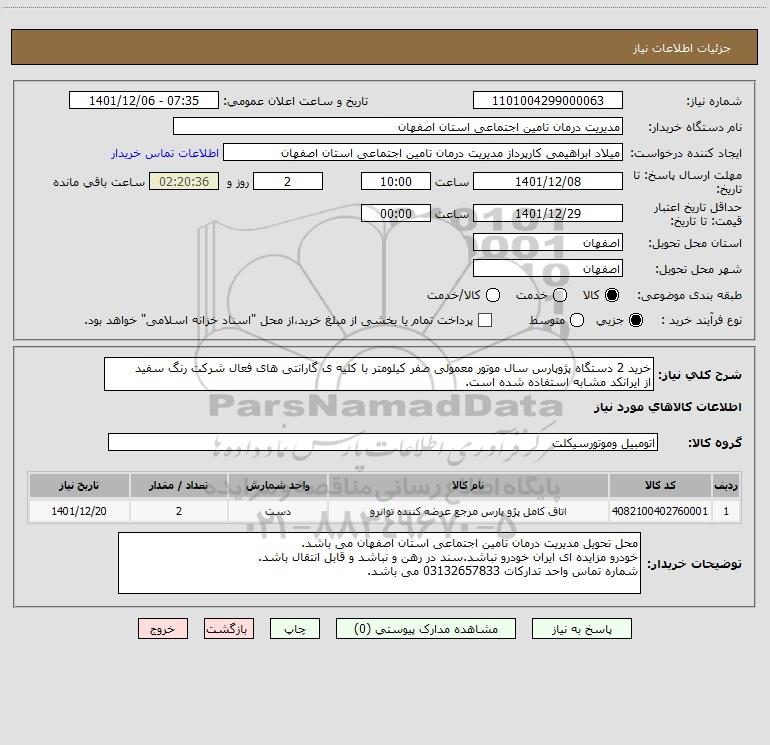Image resolution: width=770 pixels, height=745 pixels.
Task: Click the product code cell 4082100402760001
Action: (660, 511)
